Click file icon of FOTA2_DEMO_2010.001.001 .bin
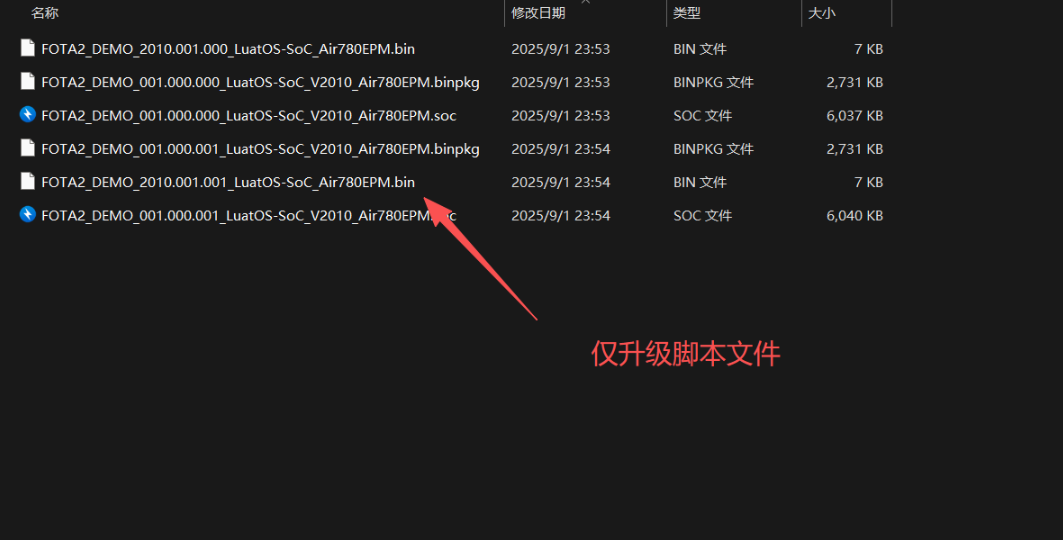Viewport: 1063px width, 540px height. pyautogui.click(x=28, y=181)
